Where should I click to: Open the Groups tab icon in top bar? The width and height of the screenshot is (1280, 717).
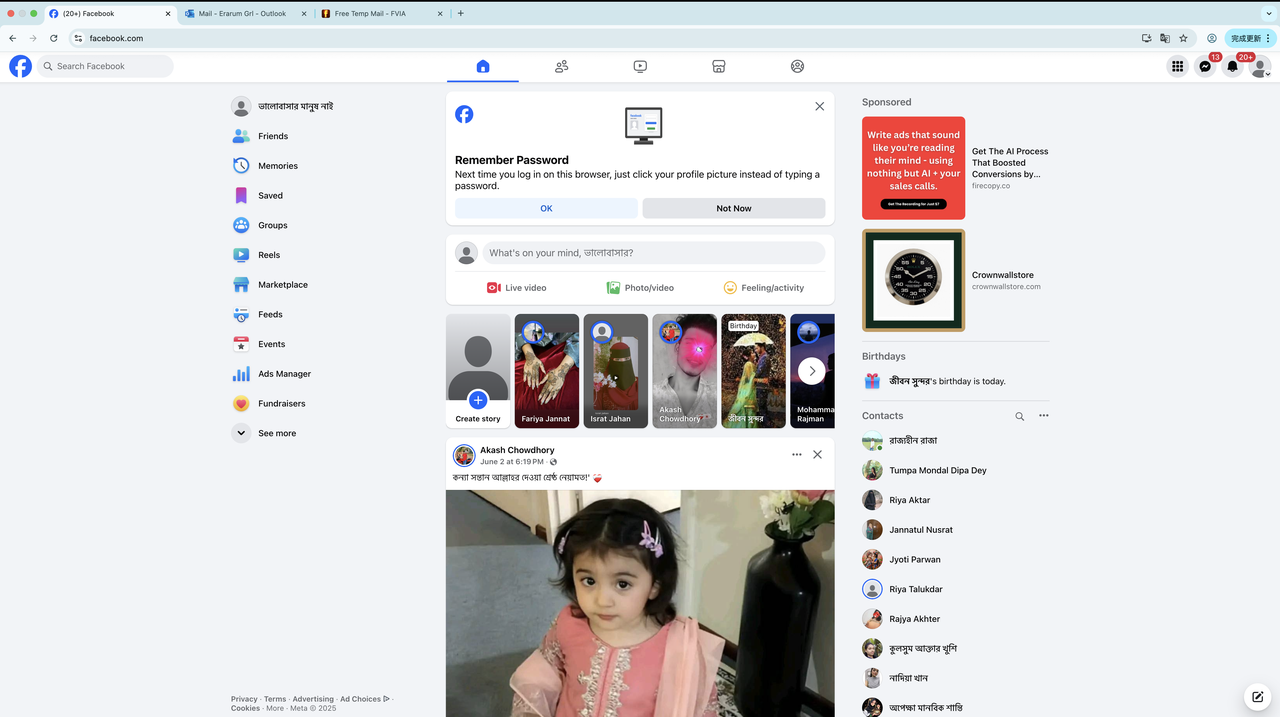click(x=797, y=66)
